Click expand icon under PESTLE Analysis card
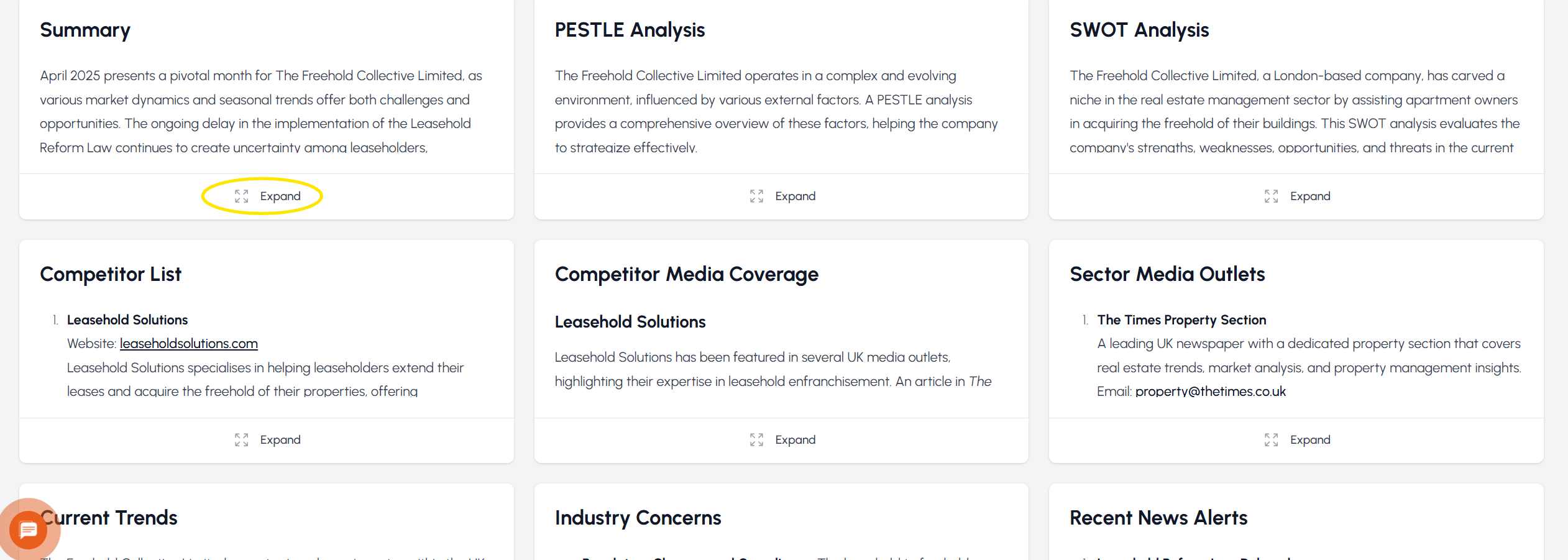The height and width of the screenshot is (560, 1568). [x=756, y=196]
